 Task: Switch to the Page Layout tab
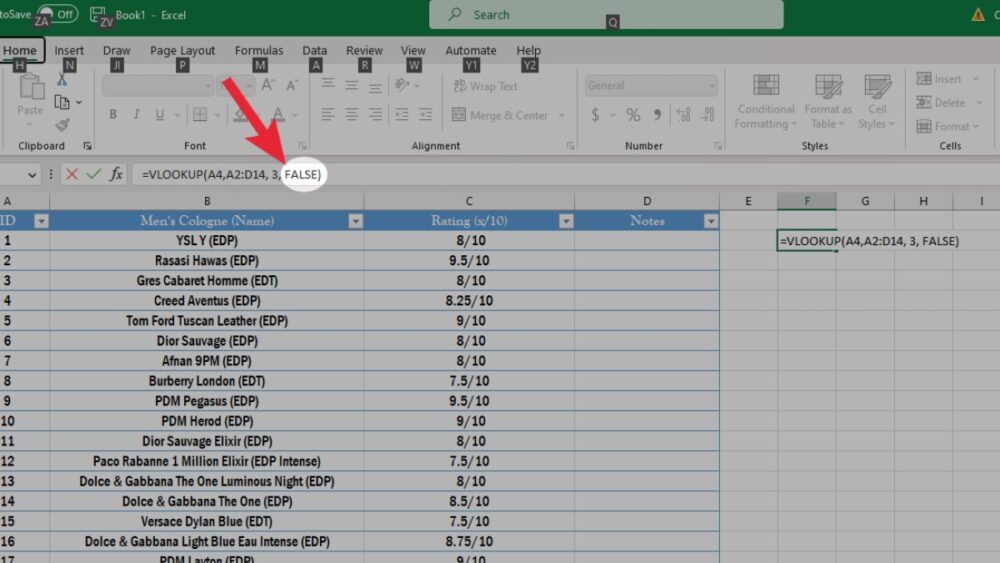[x=182, y=50]
